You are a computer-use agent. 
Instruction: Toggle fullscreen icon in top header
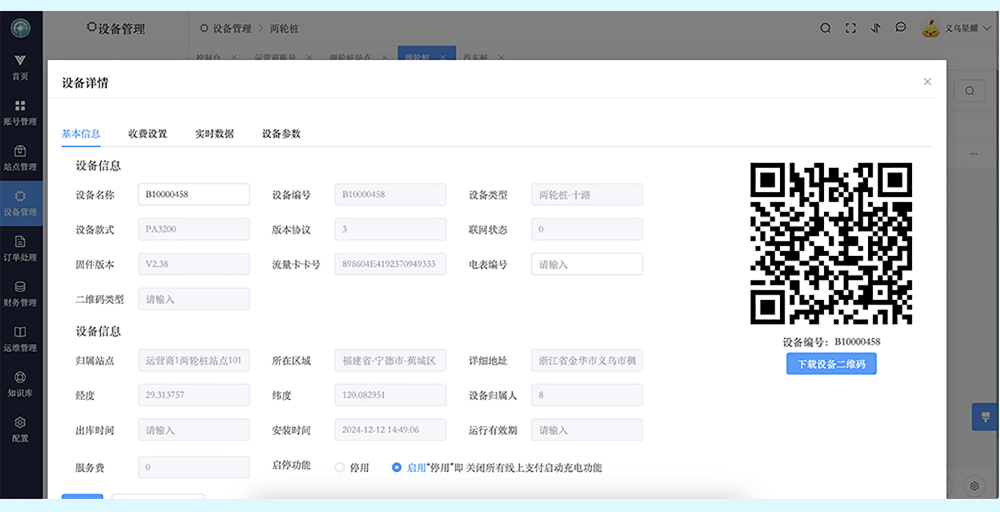pyautogui.click(x=850, y=28)
